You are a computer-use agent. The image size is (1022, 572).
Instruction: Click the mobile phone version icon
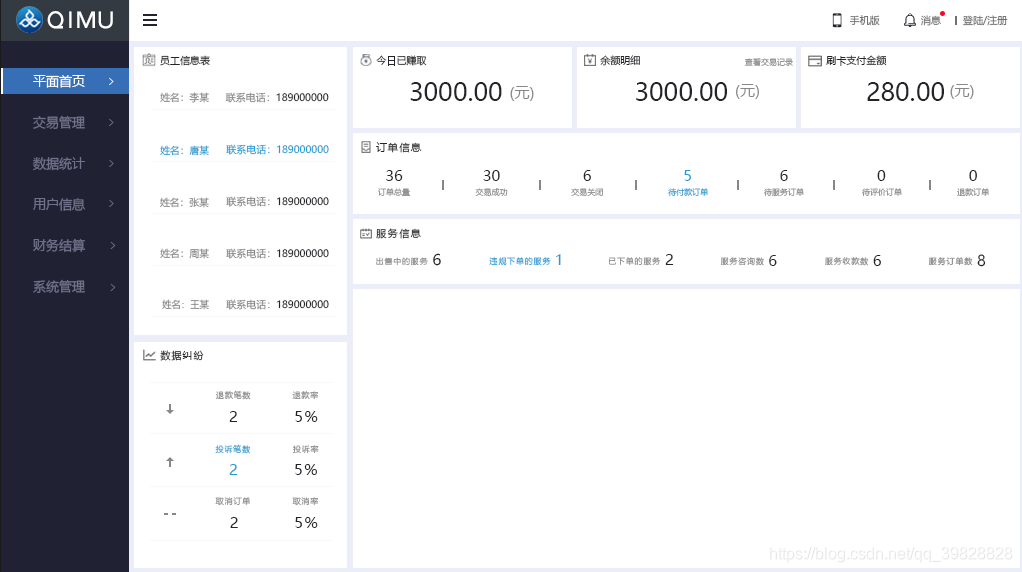(x=837, y=20)
